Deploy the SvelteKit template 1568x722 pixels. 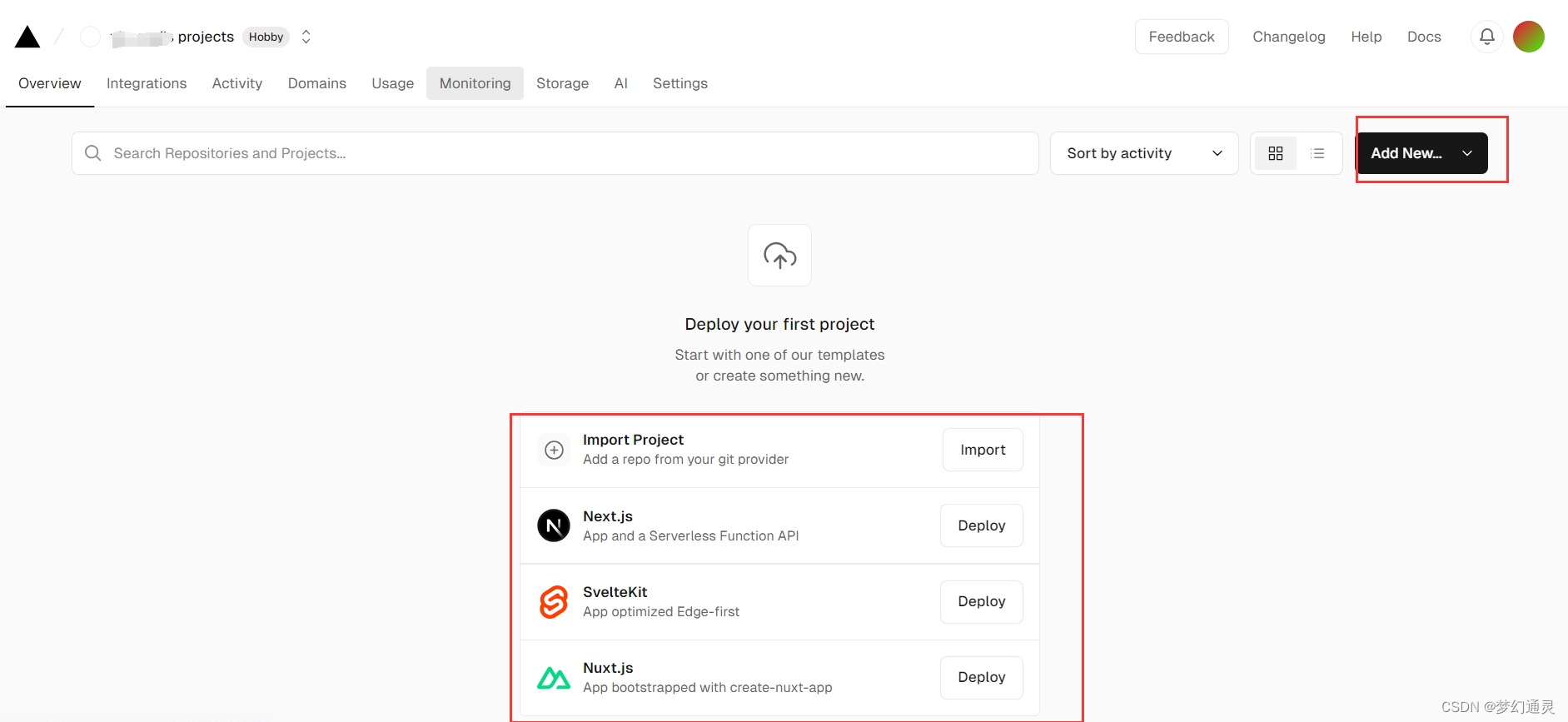[x=982, y=601]
